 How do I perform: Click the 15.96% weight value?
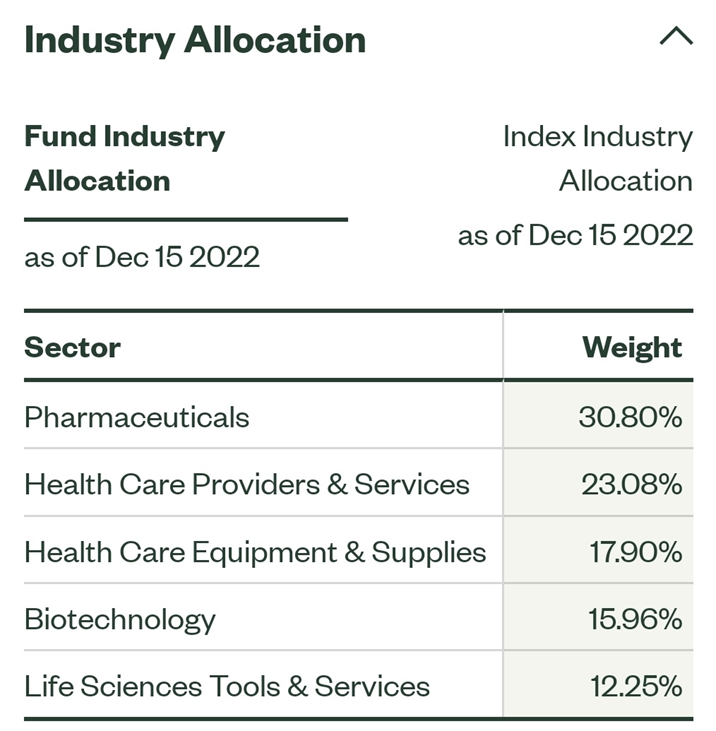[x=635, y=619]
